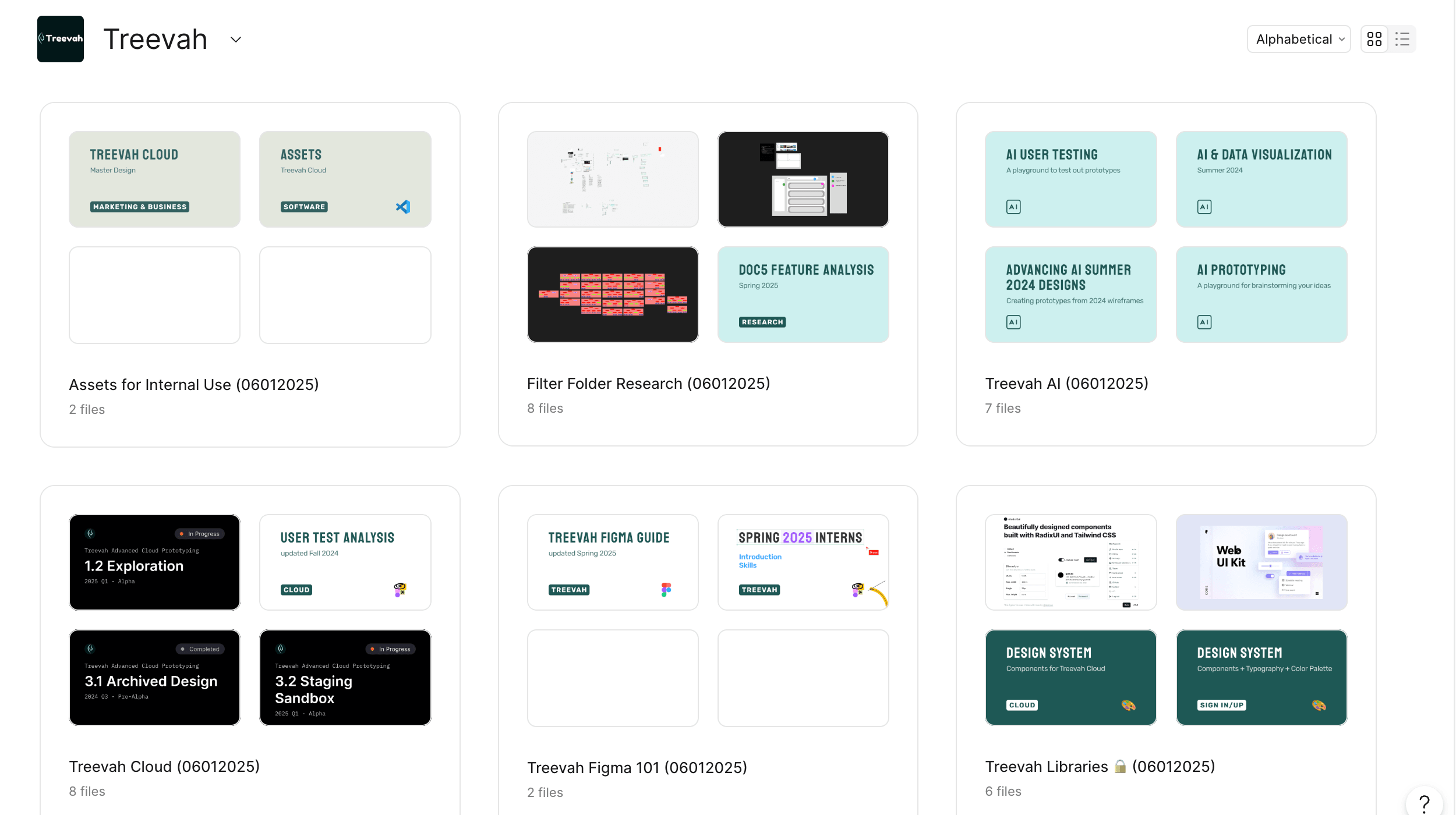The width and height of the screenshot is (1456, 815).
Task: Click the 6 files count under Treevah Libraries
Action: 1003,792
